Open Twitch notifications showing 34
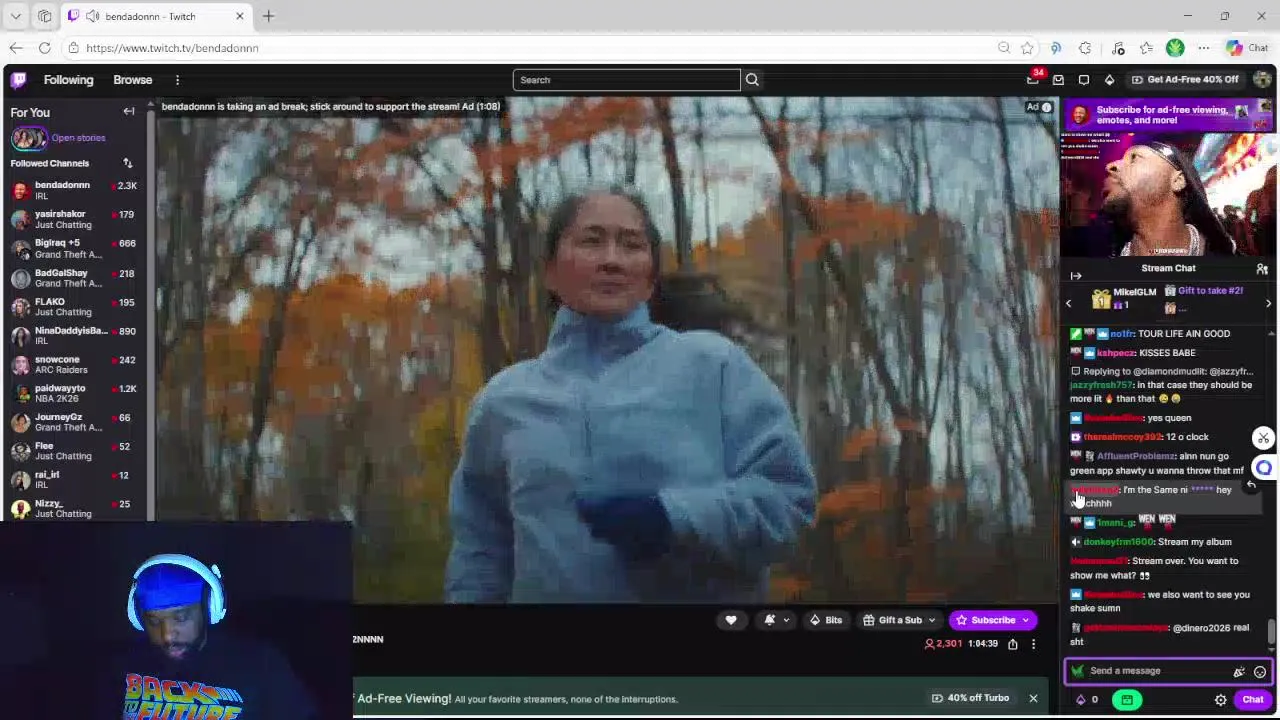Screen dimensions: 1280x720 [1034, 79]
